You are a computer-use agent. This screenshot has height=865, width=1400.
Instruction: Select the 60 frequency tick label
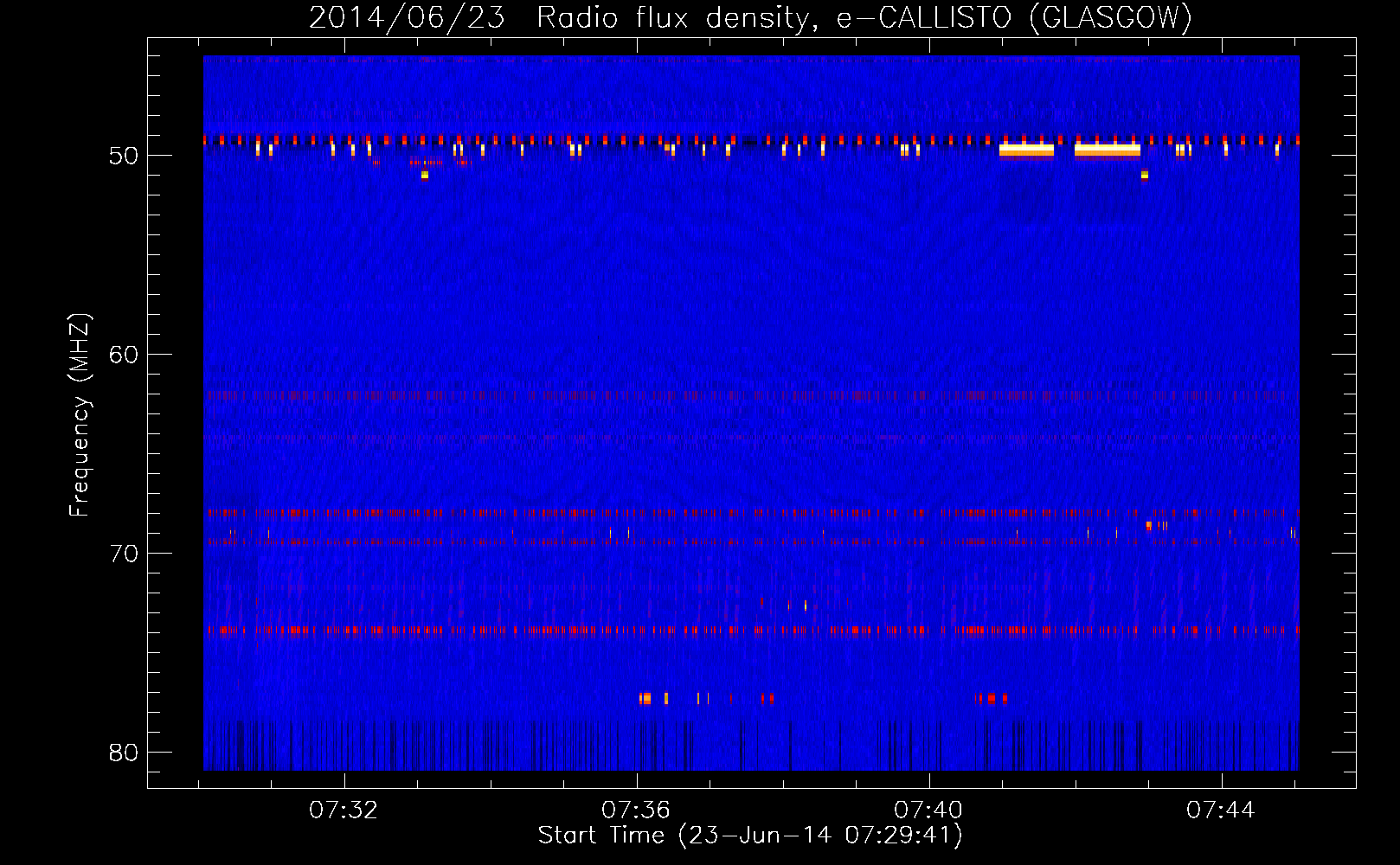[124, 355]
